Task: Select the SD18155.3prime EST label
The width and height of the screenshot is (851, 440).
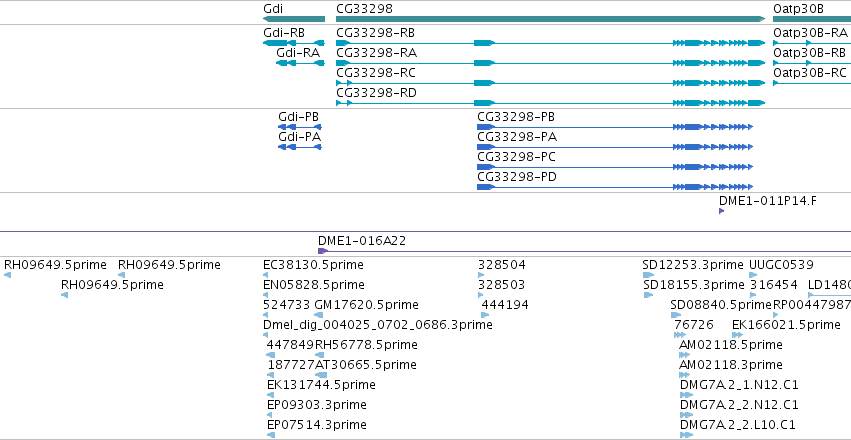Action: tap(694, 285)
